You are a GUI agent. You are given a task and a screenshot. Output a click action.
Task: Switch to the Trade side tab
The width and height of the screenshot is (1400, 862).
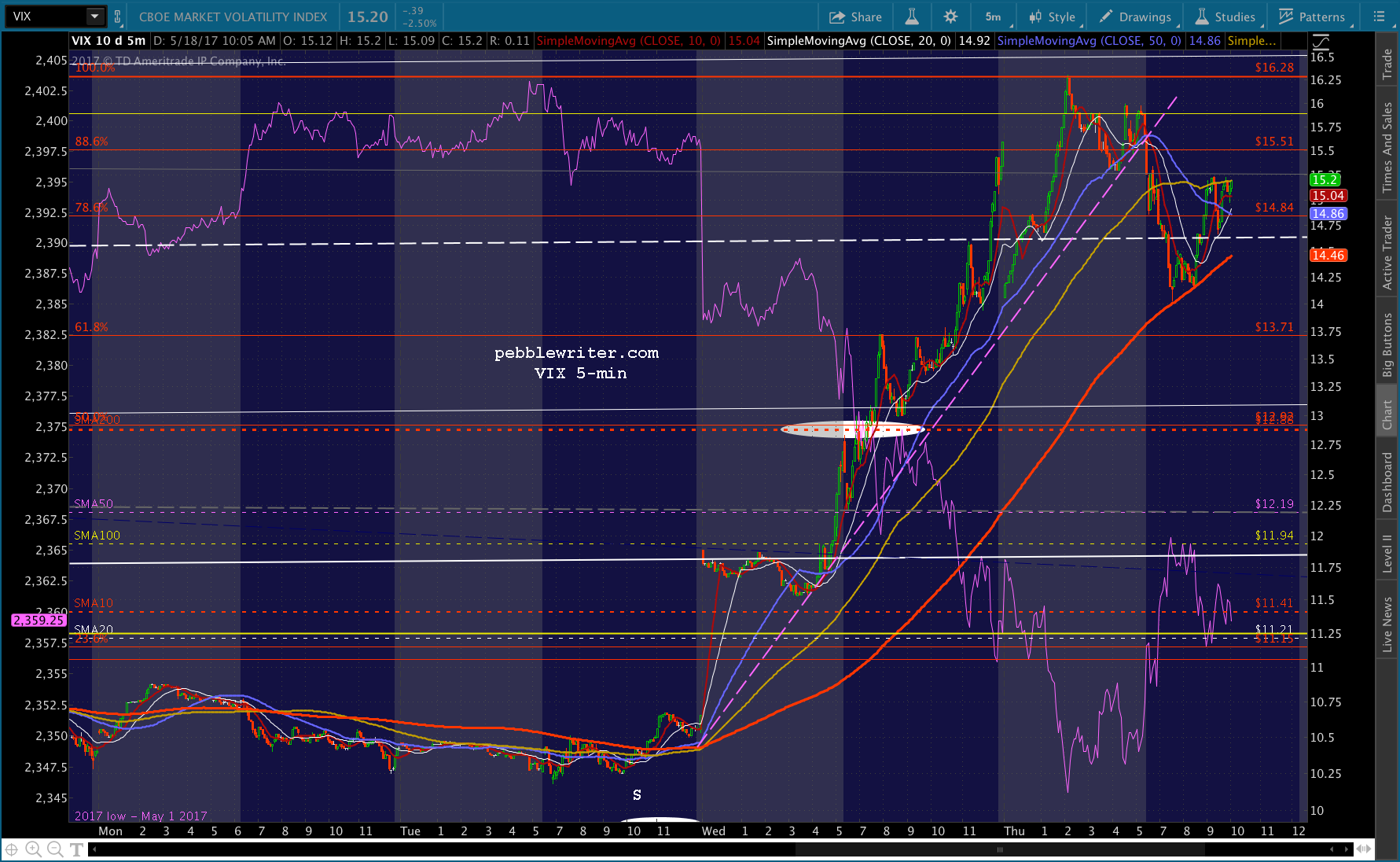click(1387, 64)
